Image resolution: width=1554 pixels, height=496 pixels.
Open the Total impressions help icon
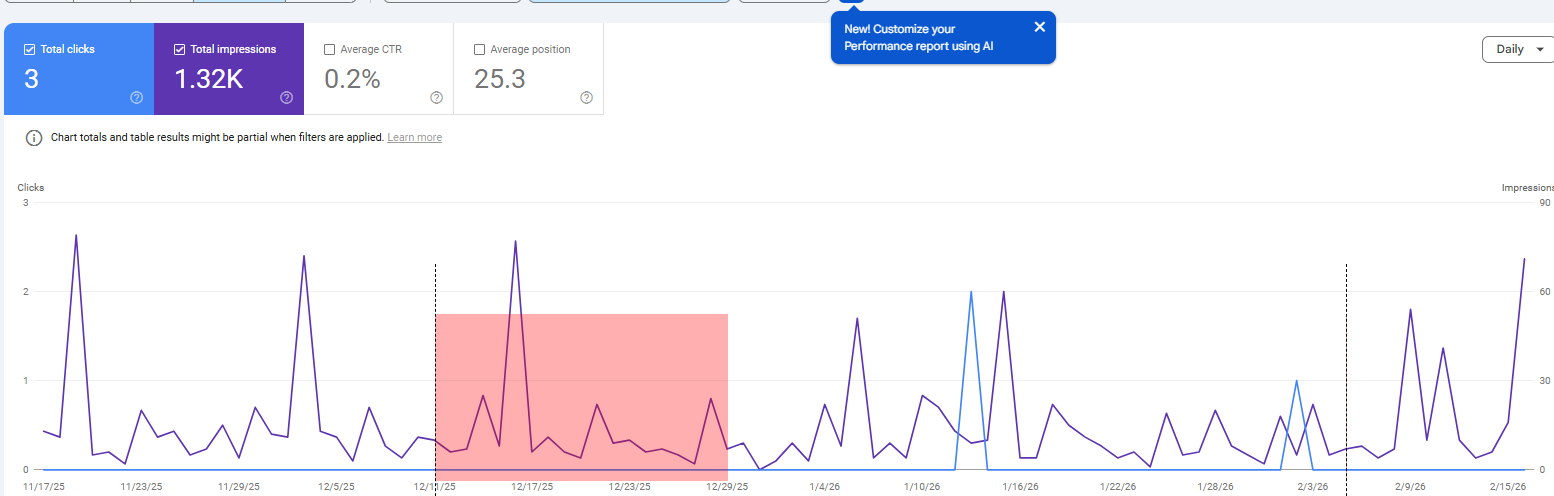(286, 97)
